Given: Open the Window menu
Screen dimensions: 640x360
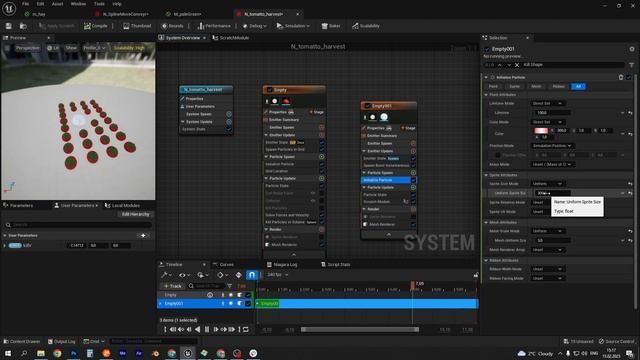Looking at the screenshot, I should pos(78,4).
